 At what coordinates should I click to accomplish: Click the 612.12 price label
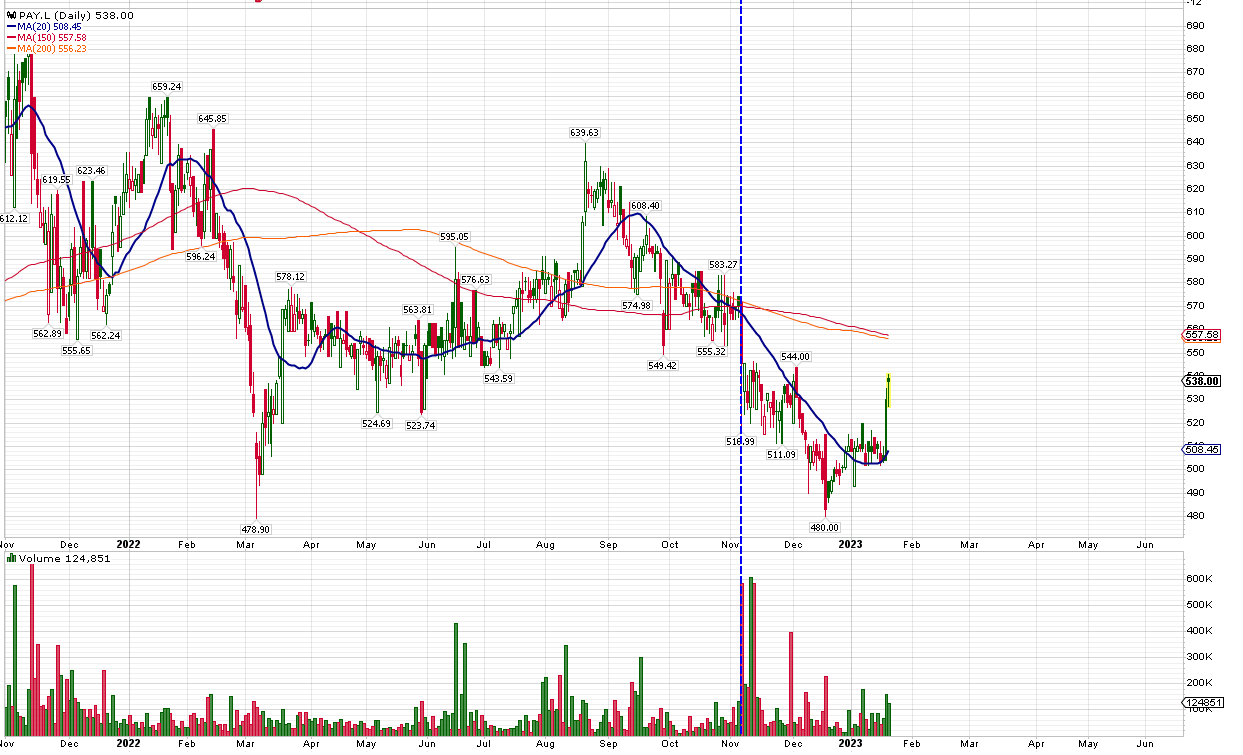coord(15,218)
